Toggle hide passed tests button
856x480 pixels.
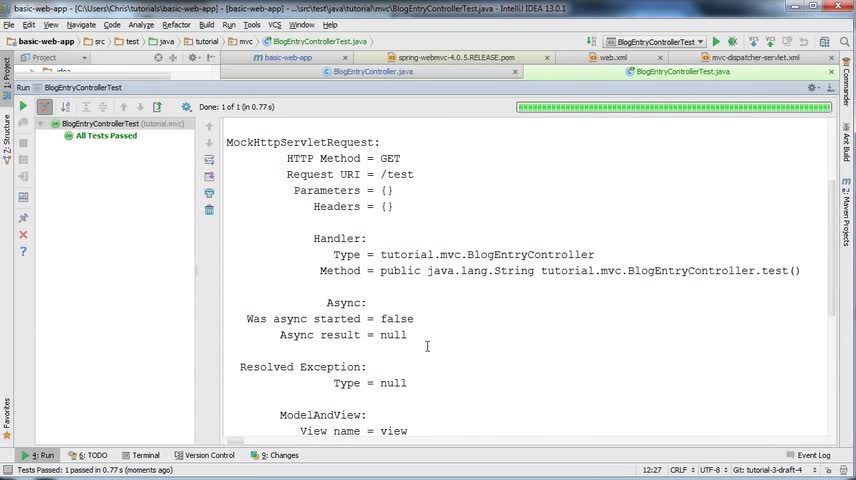click(45, 106)
